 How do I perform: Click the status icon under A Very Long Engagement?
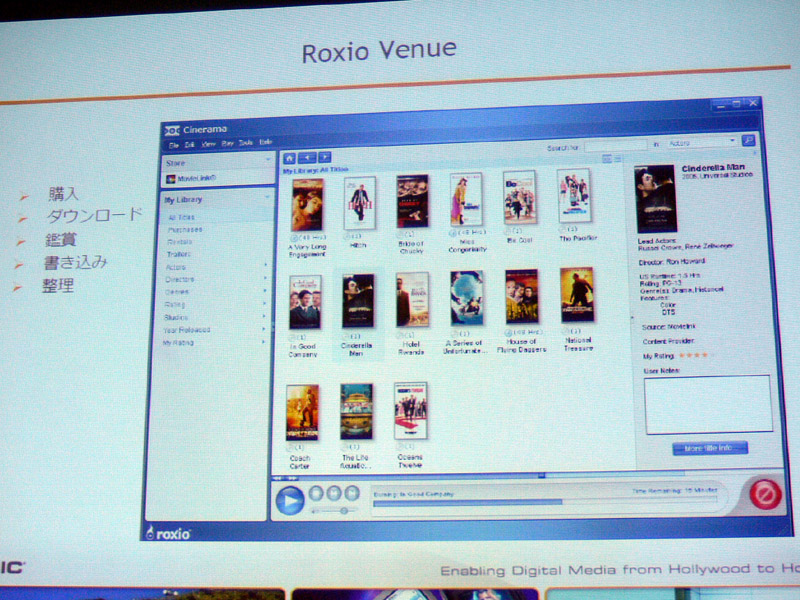[294, 238]
